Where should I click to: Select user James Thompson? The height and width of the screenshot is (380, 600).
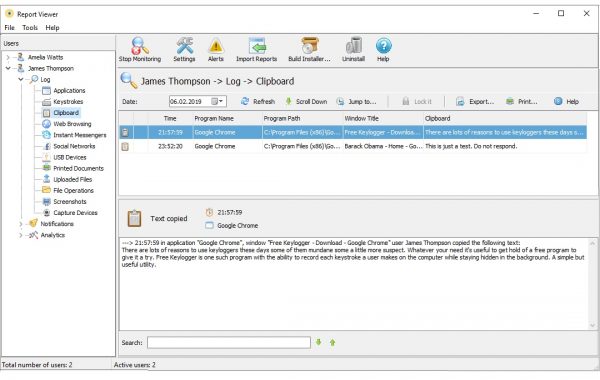51,68
